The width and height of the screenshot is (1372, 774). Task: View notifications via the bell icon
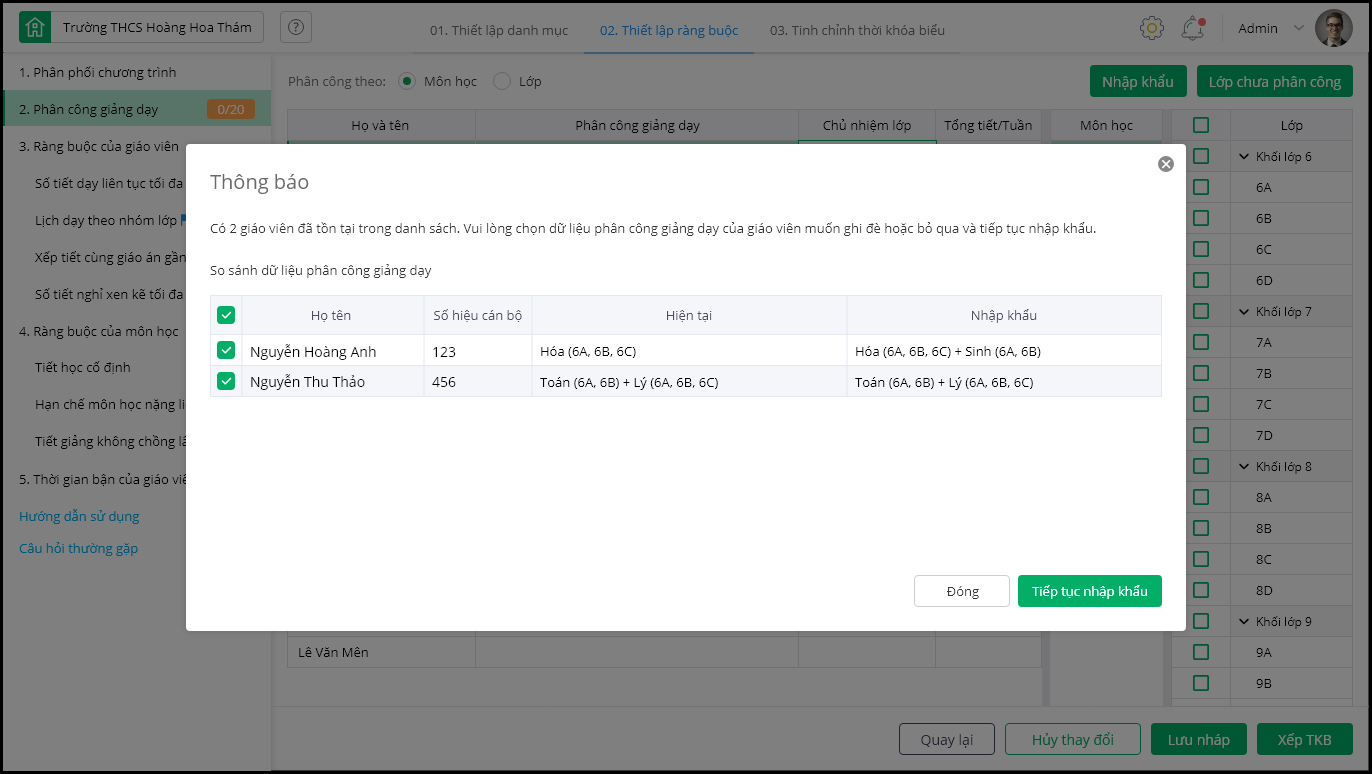click(x=1192, y=28)
